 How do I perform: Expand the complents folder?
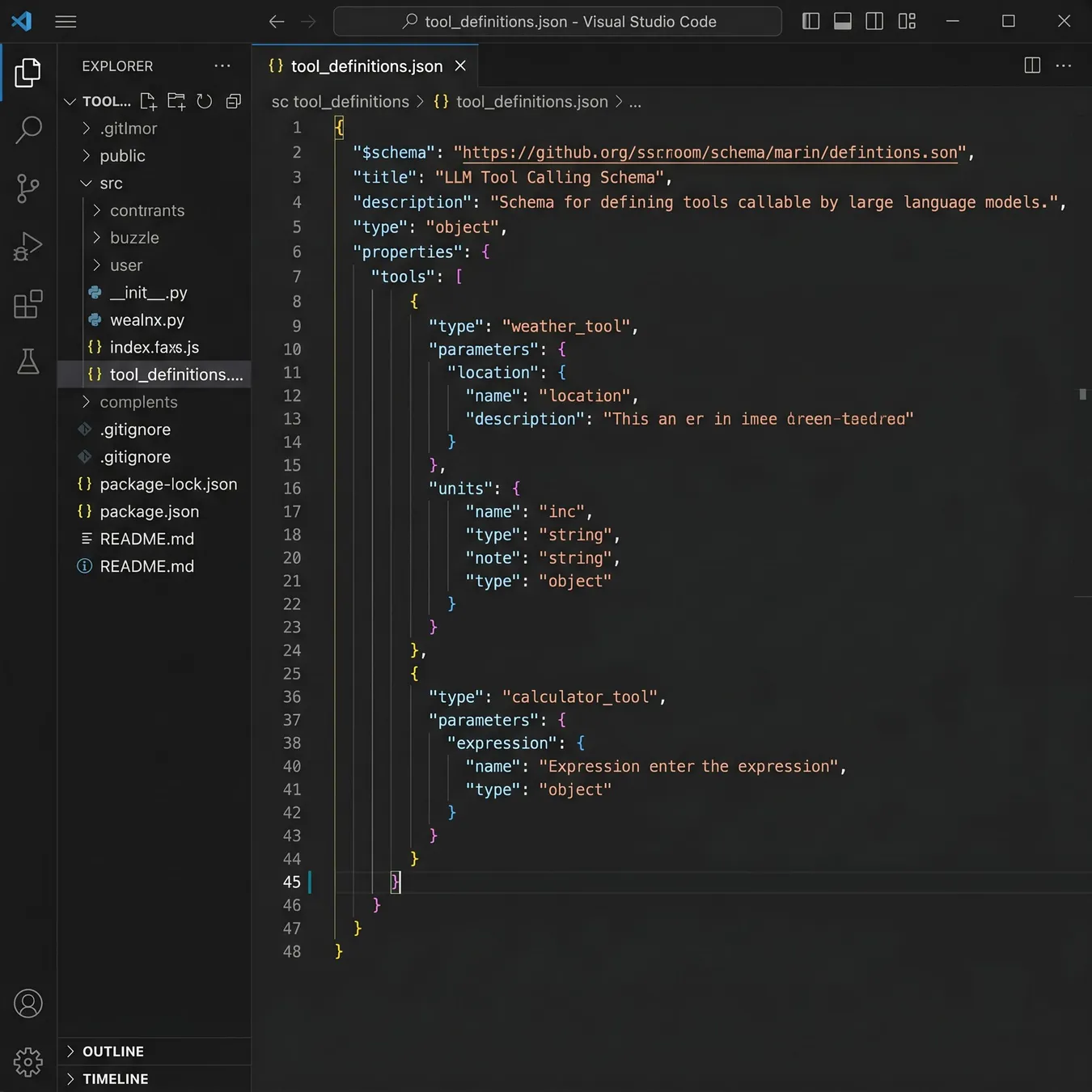(x=87, y=402)
